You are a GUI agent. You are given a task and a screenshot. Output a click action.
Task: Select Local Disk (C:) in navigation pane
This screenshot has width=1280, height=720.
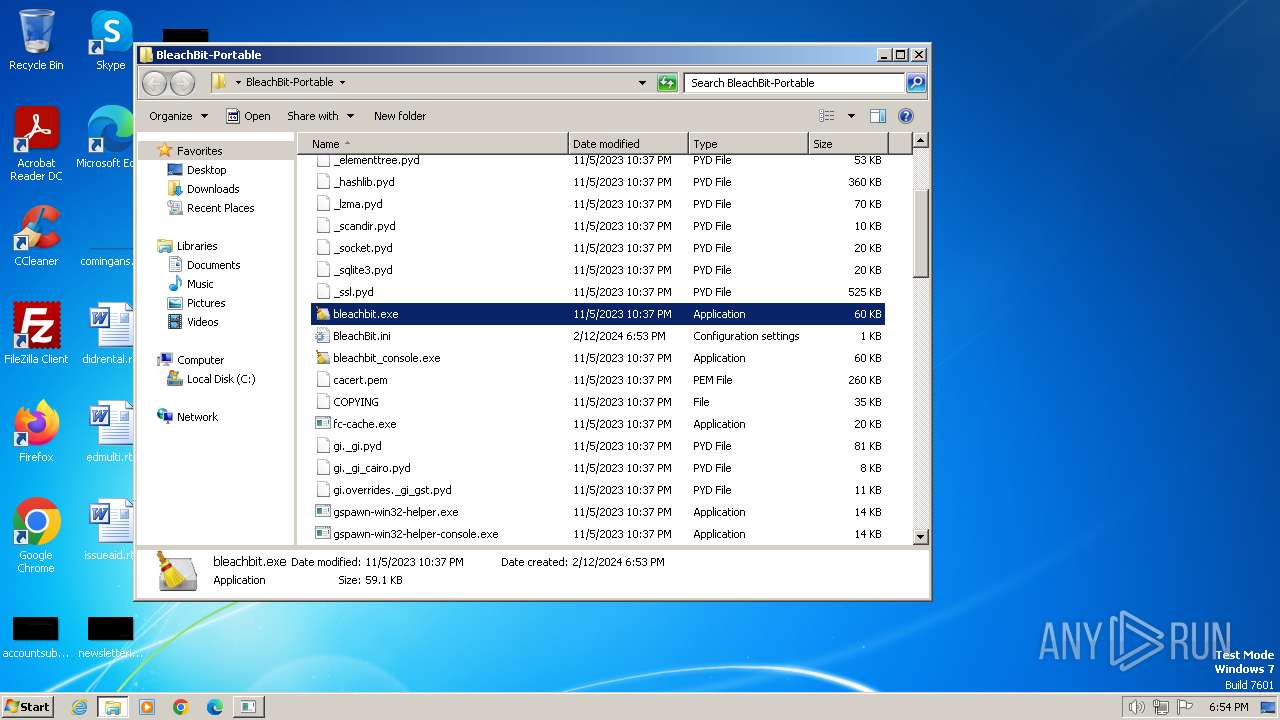tap(221, 379)
